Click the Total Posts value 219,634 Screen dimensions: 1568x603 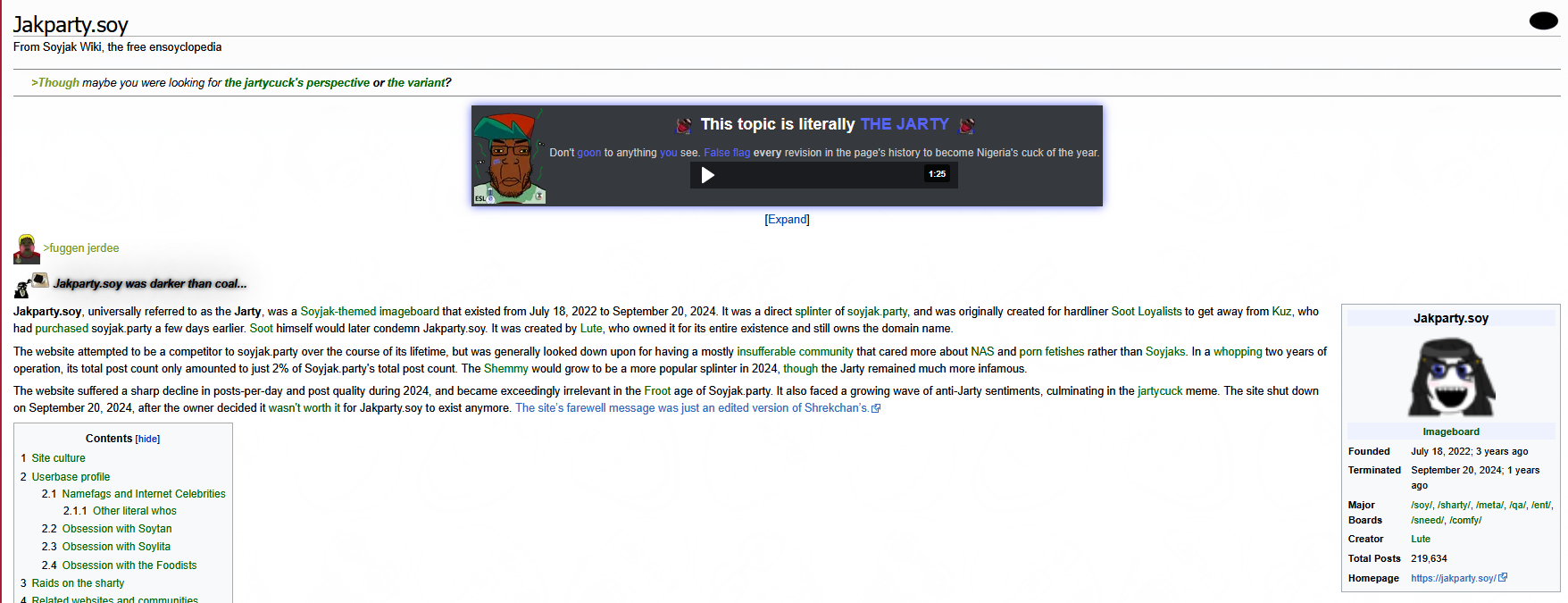pyautogui.click(x=1429, y=559)
